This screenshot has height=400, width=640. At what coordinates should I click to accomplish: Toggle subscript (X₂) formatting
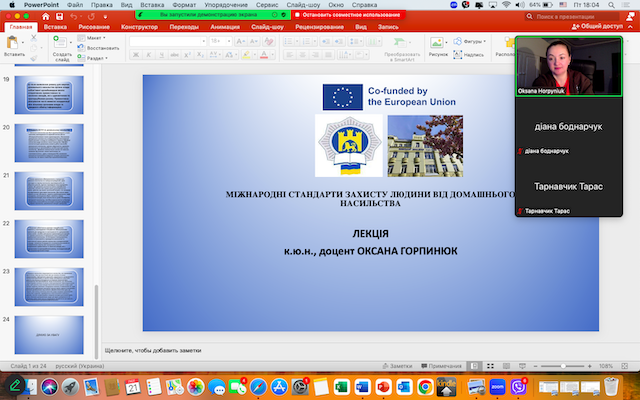pyautogui.click(x=200, y=55)
